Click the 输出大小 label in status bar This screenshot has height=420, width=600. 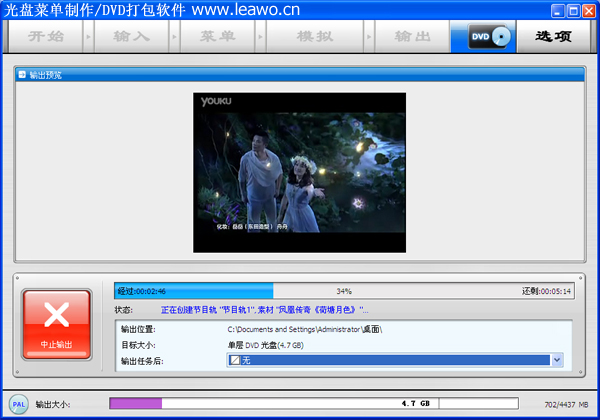pyautogui.click(x=53, y=404)
